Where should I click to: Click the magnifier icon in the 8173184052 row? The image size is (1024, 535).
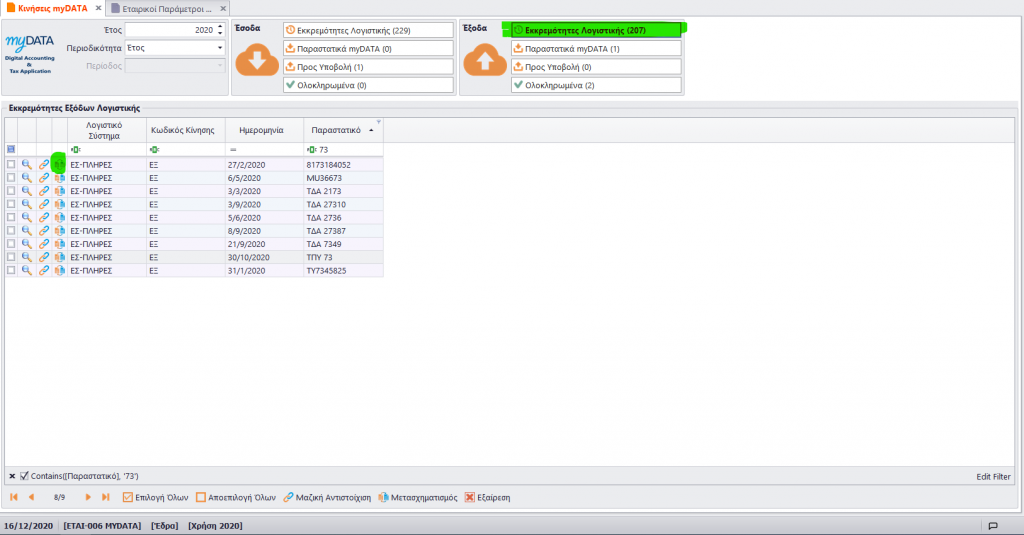[27, 165]
